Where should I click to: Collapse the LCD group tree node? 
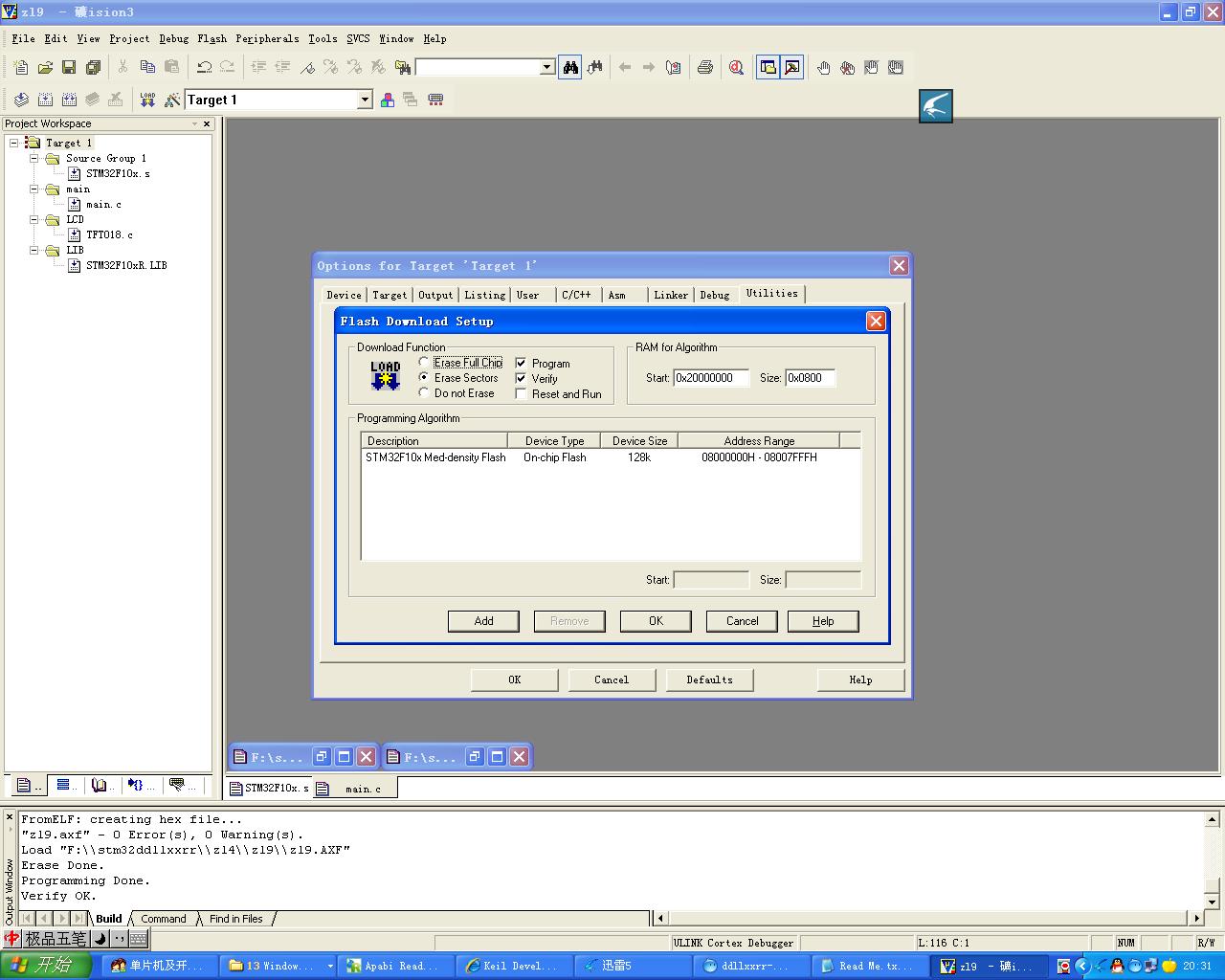pos(33,219)
